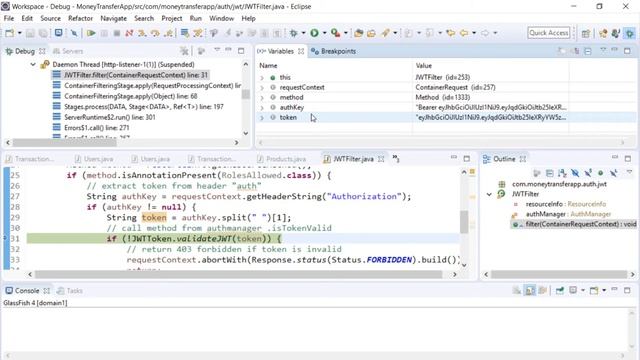Select resourceInfo field in Outline

click(x=565, y=204)
